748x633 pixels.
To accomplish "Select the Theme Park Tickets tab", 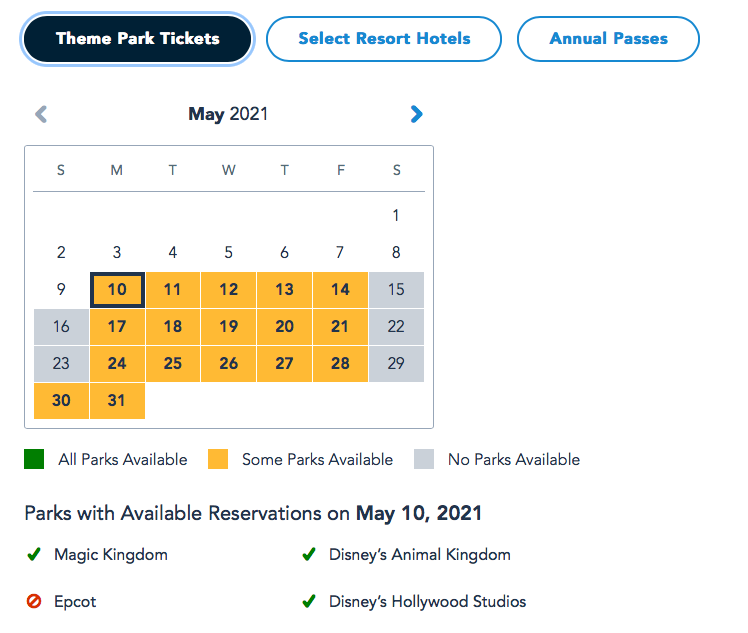I will tap(138, 39).
